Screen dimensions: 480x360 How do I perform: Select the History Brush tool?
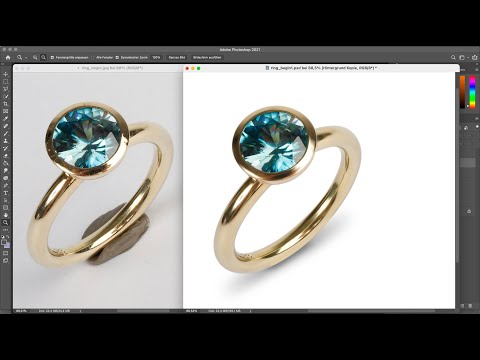tap(6, 148)
